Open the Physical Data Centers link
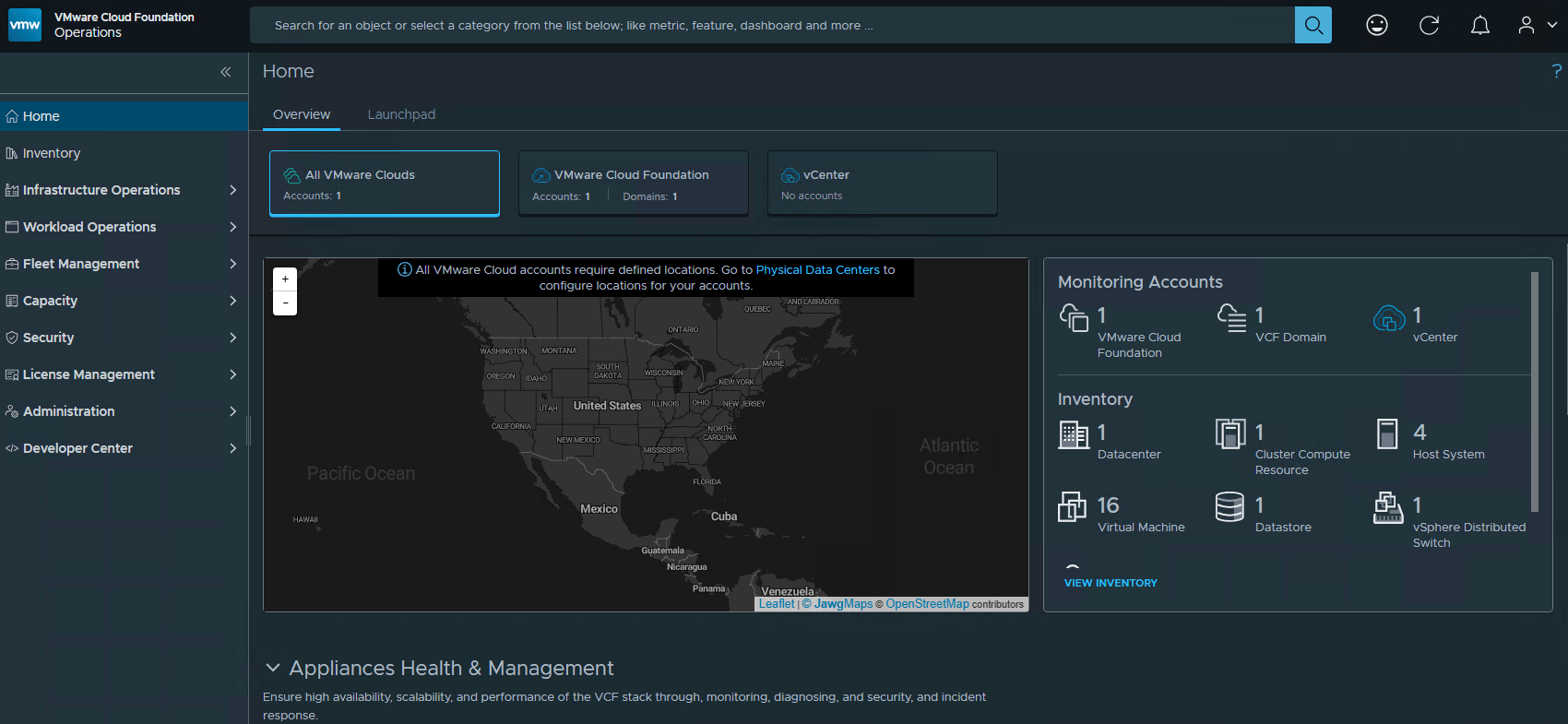Screen dimensions: 1568x724 point(818,270)
